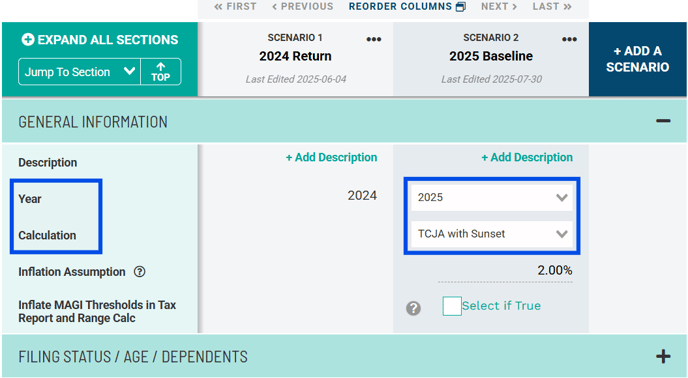688x378 pixels.
Task: Select the 2024 Return scenario title
Action: point(295,56)
